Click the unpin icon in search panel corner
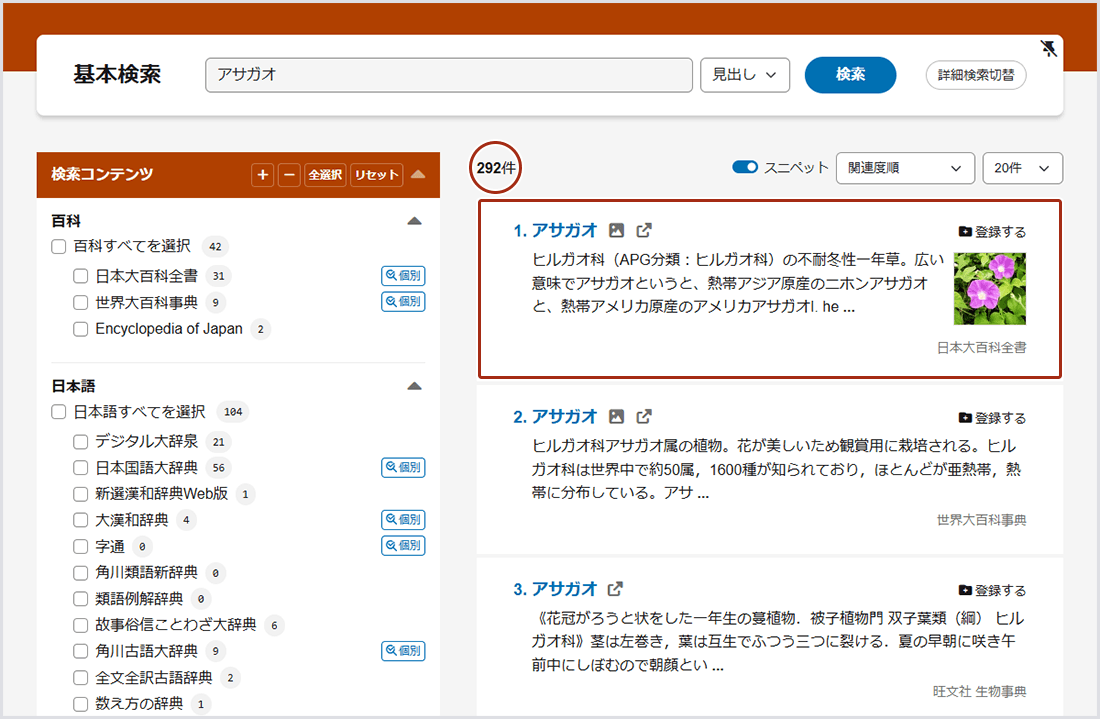 pyautogui.click(x=1048, y=48)
